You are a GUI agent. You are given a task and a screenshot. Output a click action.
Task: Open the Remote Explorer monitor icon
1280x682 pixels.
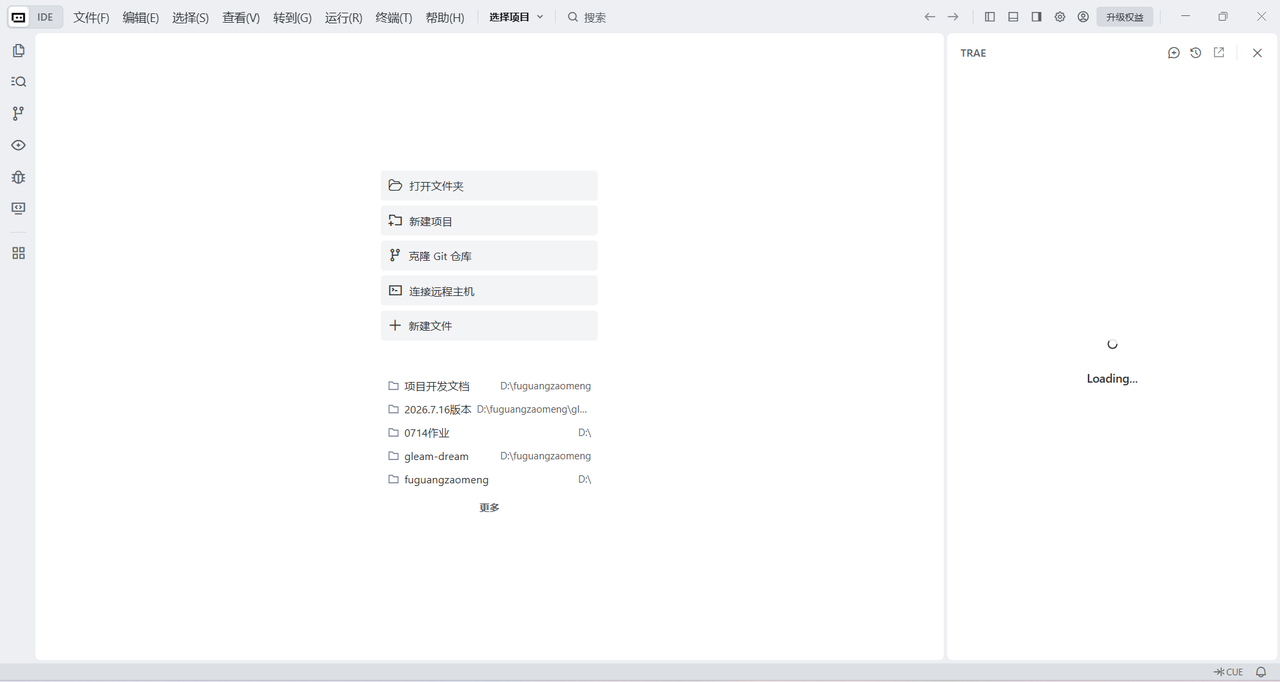18,208
